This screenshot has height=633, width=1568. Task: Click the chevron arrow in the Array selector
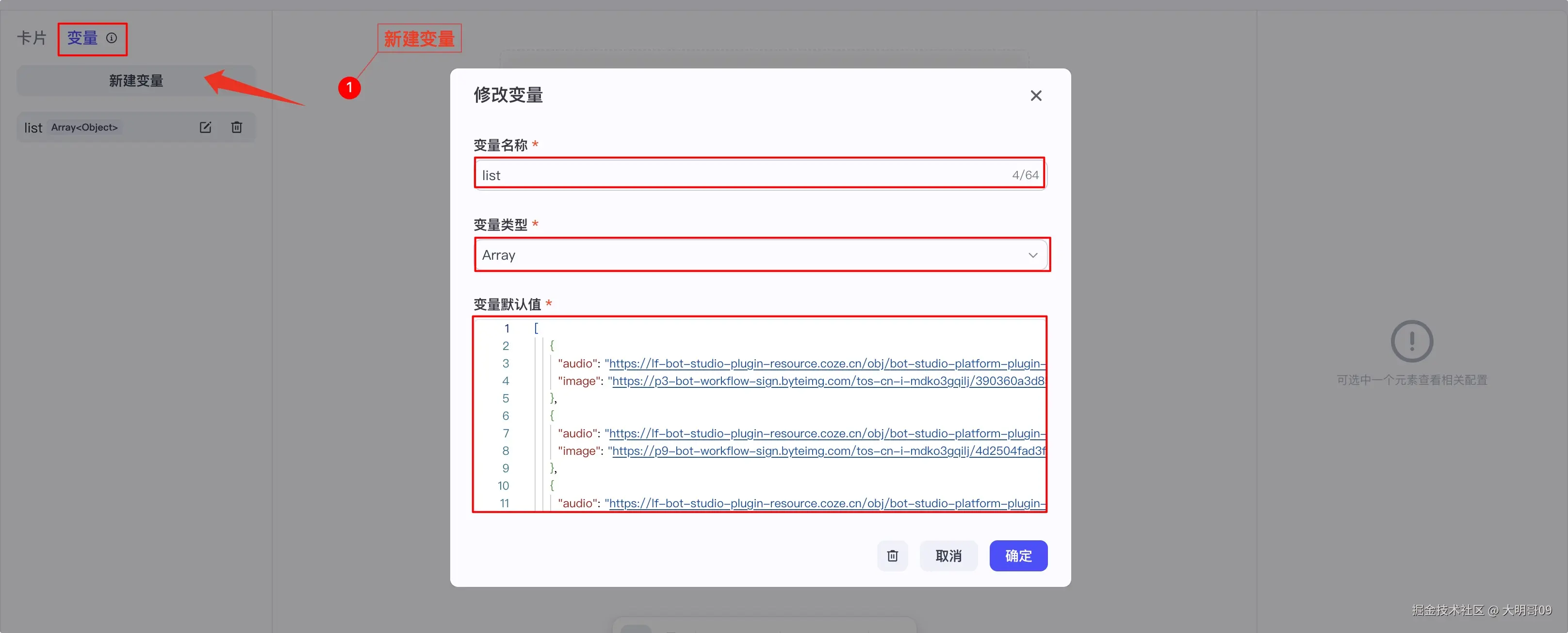pos(1032,255)
